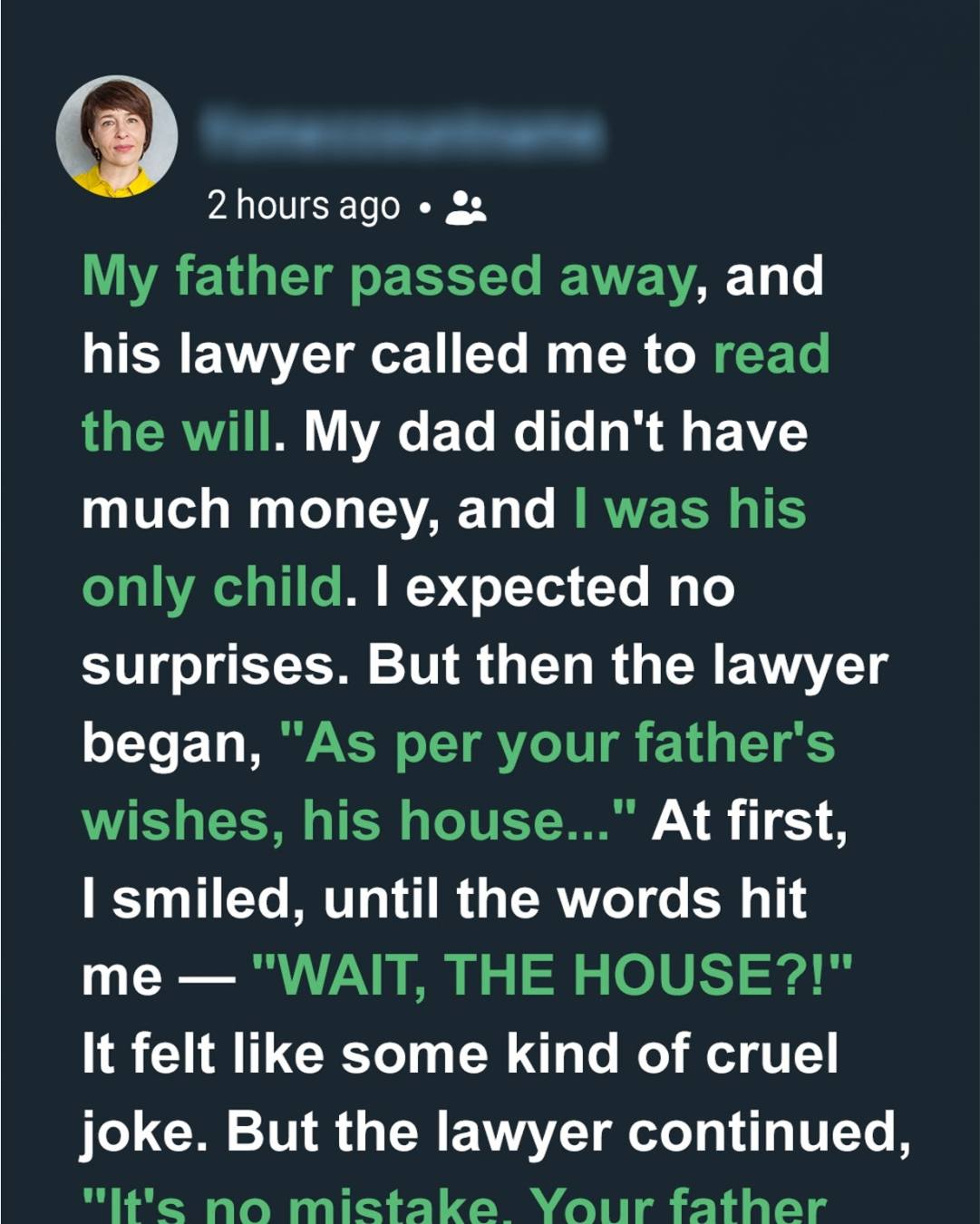Click the text "I expected no"

coord(553,588)
